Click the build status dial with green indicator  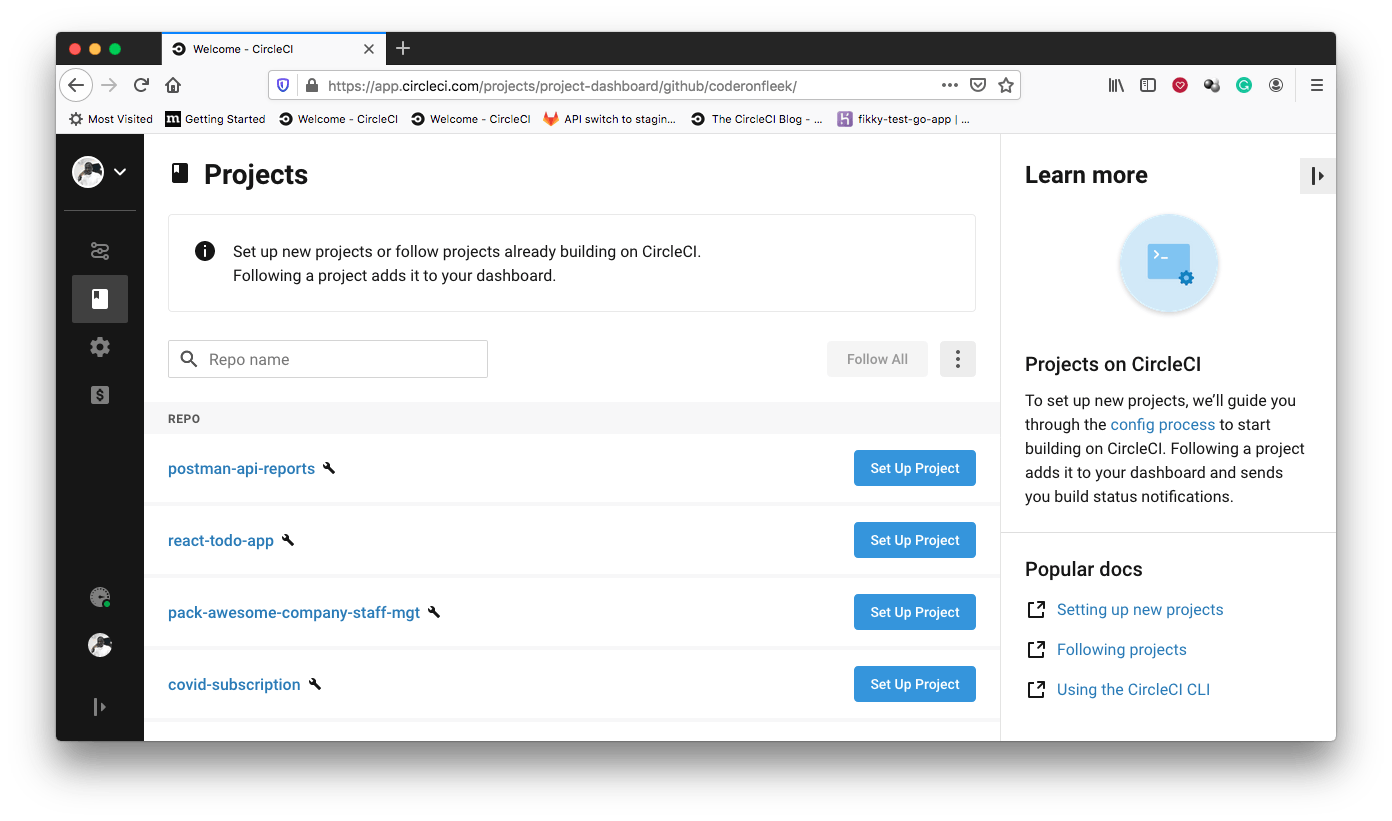pyautogui.click(x=99, y=596)
